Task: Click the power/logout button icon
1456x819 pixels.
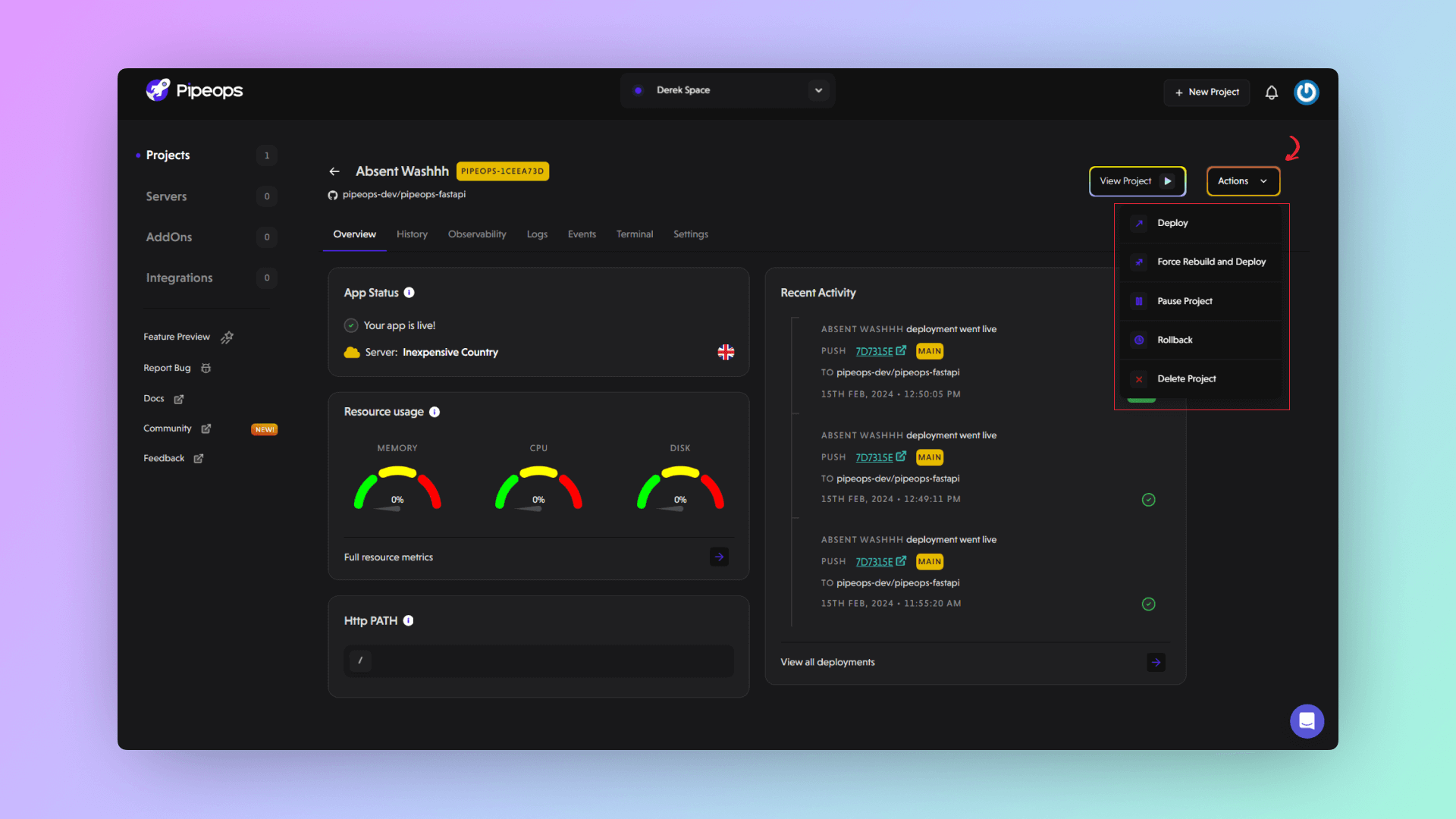Action: (1307, 91)
